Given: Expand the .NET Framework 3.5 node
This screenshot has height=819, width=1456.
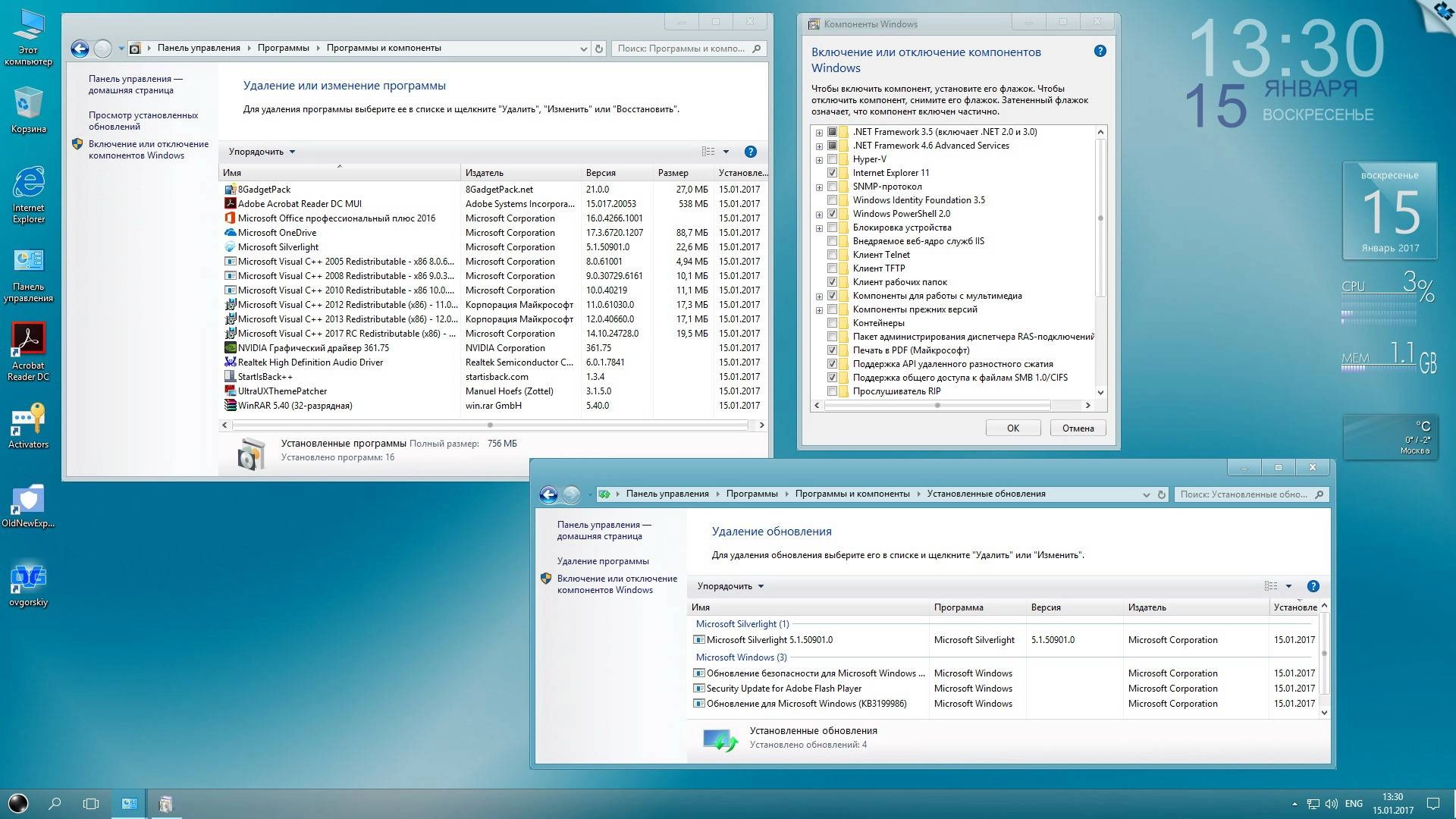Looking at the screenshot, I should click(818, 131).
